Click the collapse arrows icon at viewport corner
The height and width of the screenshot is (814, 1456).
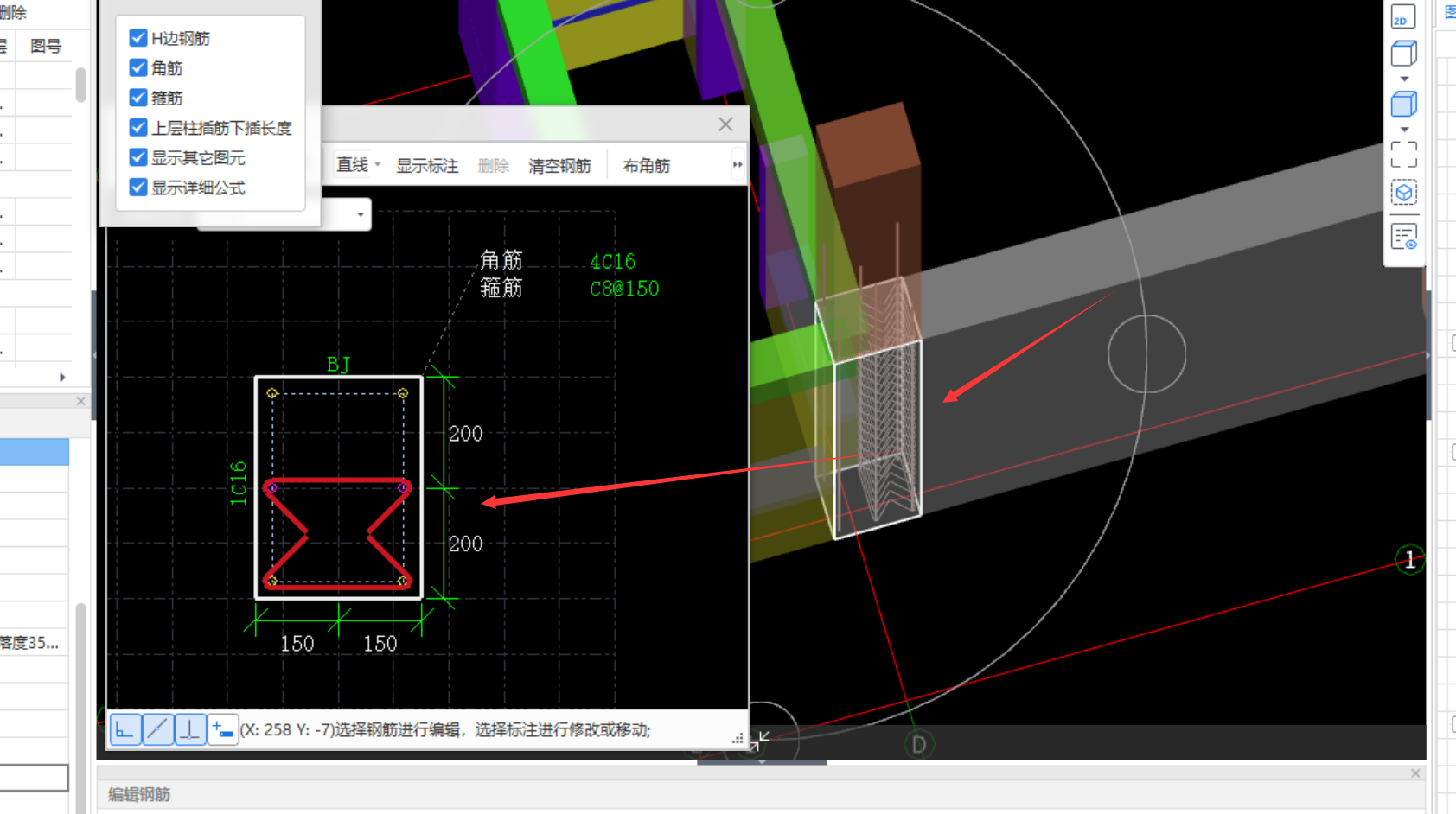[760, 741]
